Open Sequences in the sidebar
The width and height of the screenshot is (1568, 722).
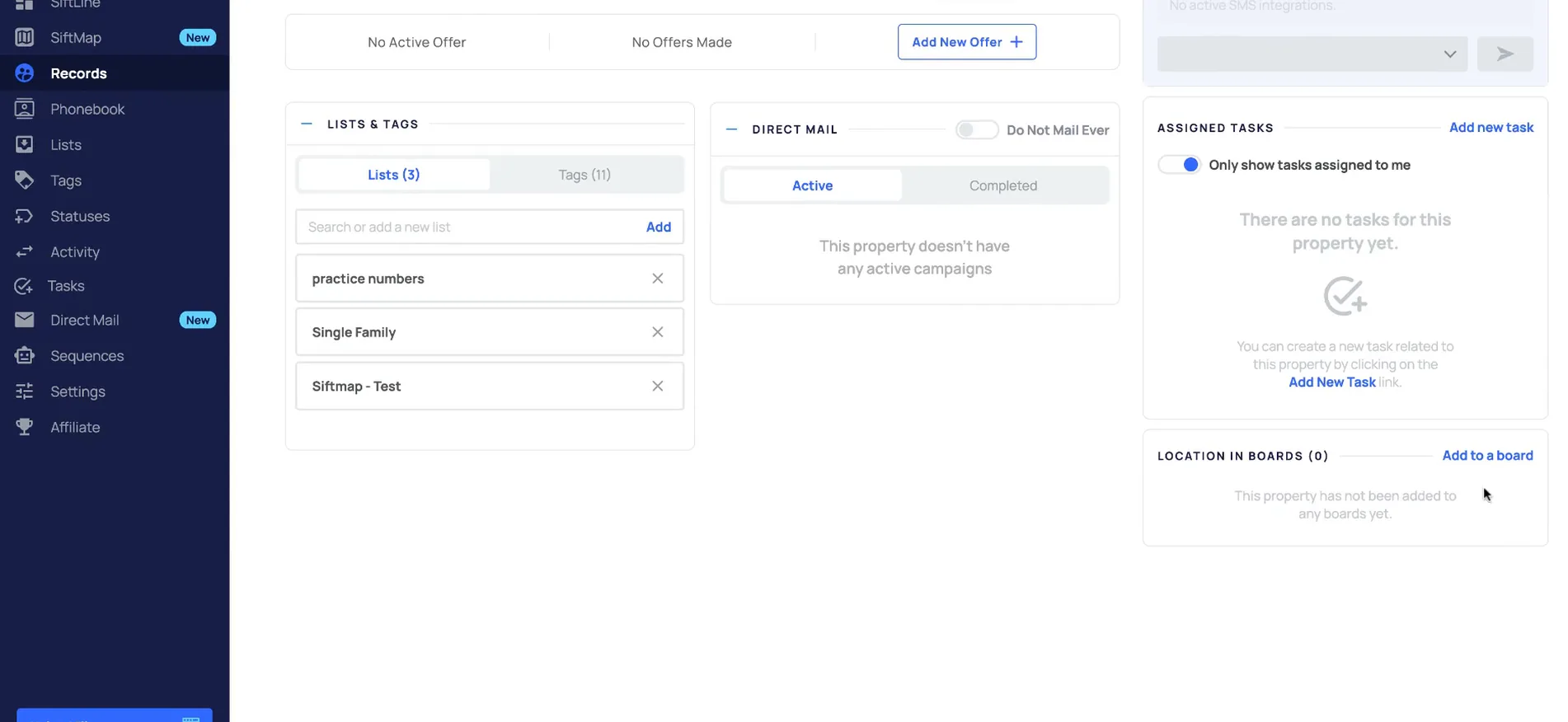pyautogui.click(x=87, y=355)
